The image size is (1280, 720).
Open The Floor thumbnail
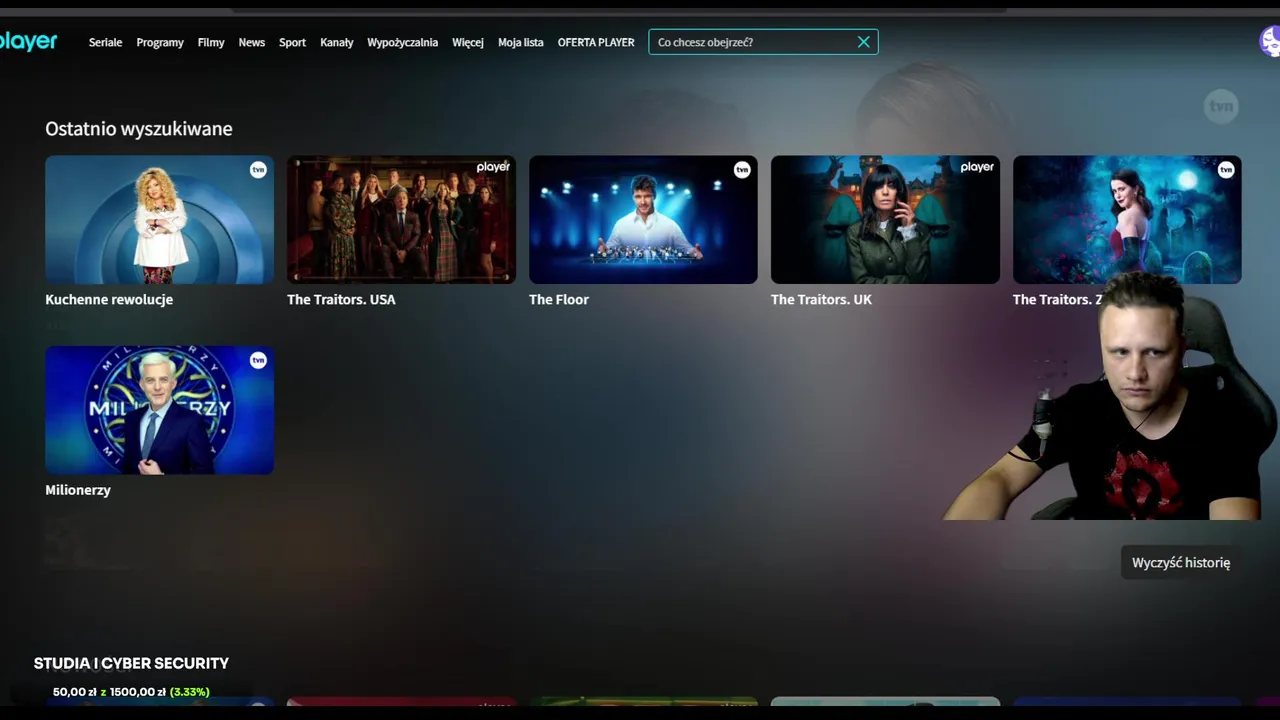point(643,219)
